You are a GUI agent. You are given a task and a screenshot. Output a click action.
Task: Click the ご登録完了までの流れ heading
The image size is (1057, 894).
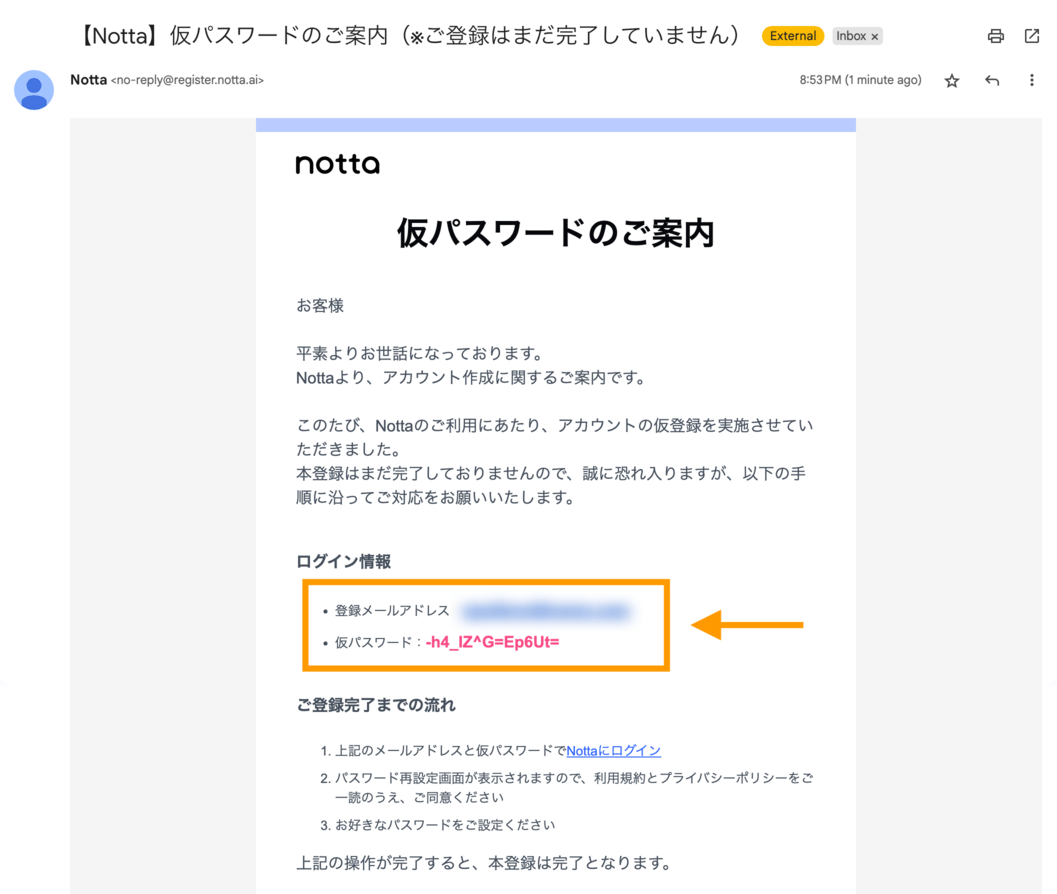coord(375,705)
